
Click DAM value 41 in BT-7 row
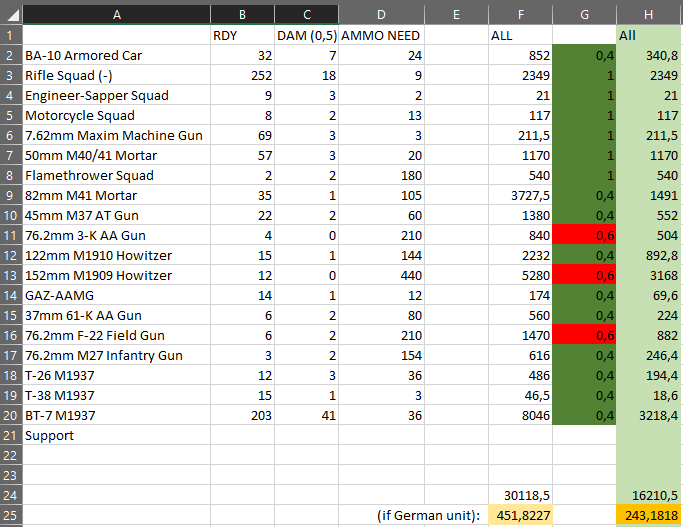pos(307,416)
